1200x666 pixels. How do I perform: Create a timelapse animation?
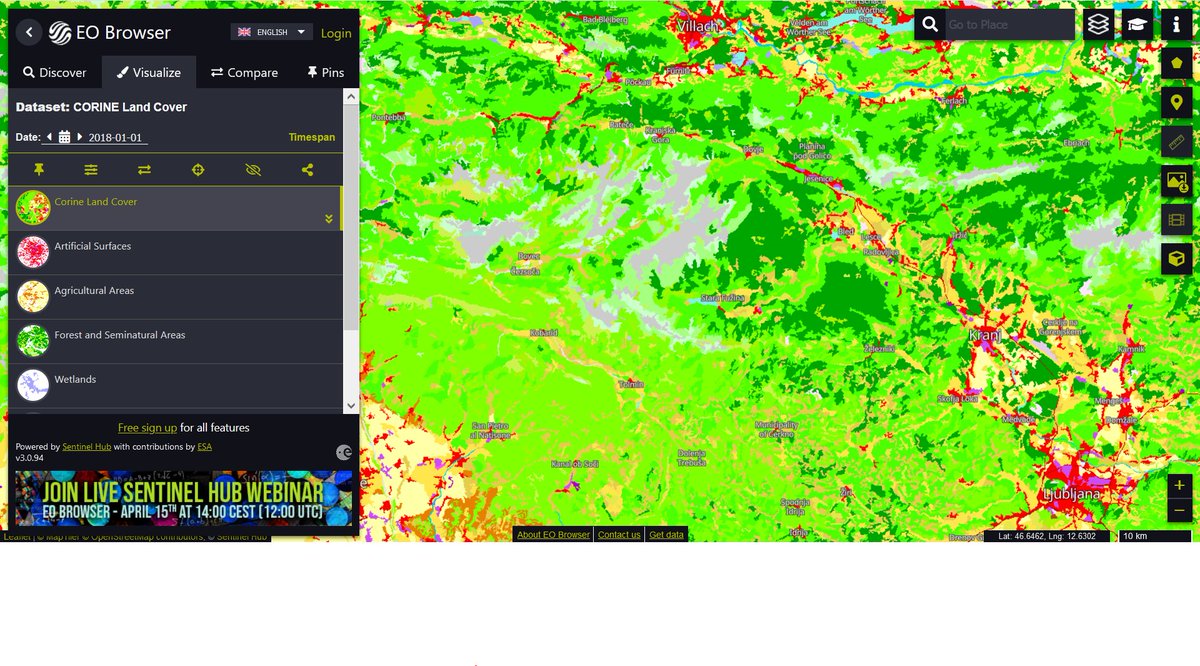1177,220
